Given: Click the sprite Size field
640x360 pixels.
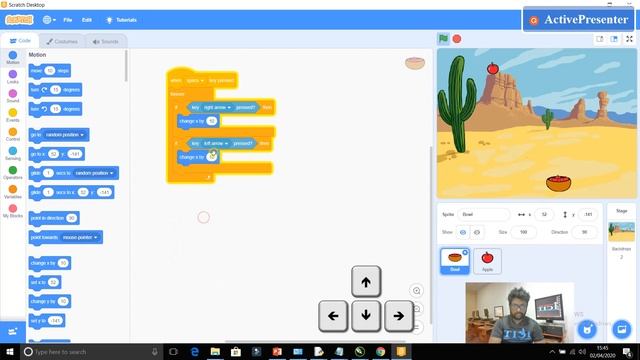Looking at the screenshot, I should click(x=523, y=232).
